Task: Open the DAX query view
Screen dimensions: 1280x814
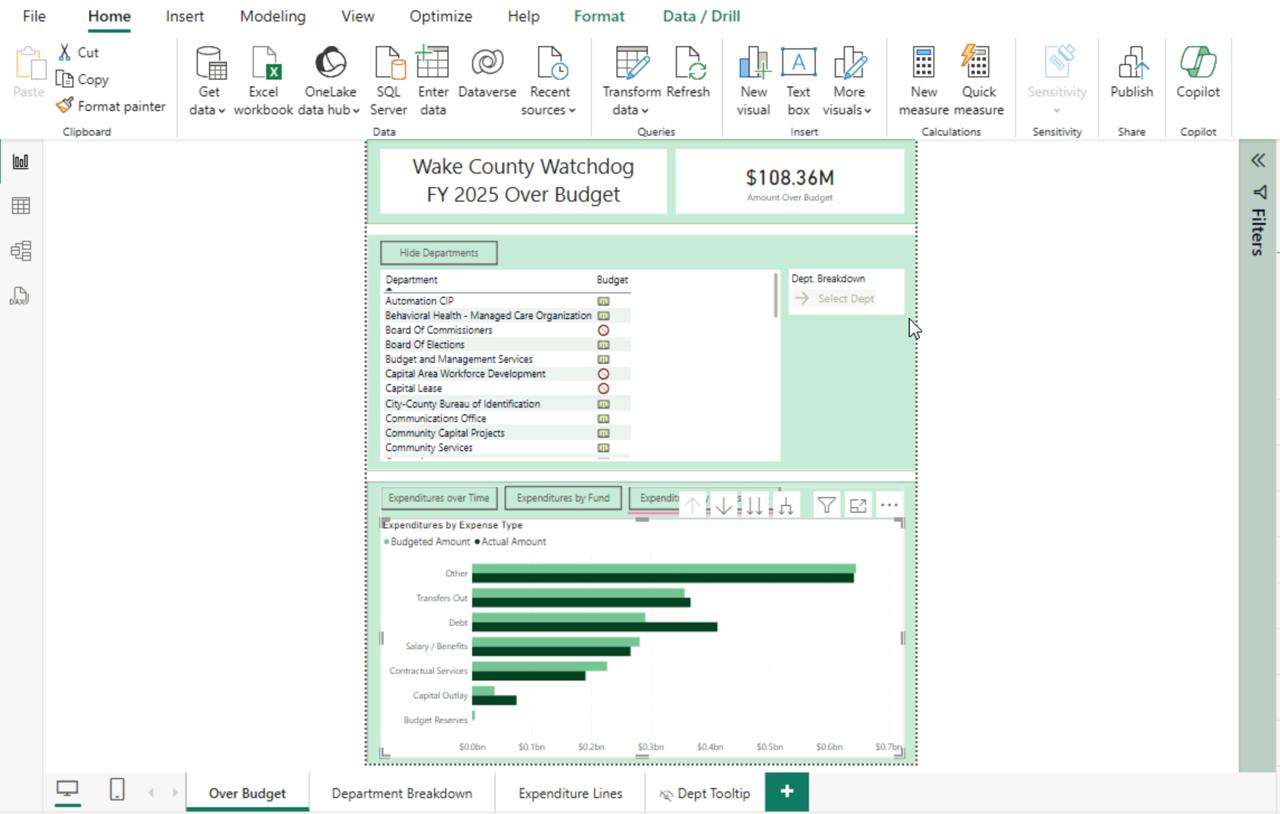Action: click(19, 296)
